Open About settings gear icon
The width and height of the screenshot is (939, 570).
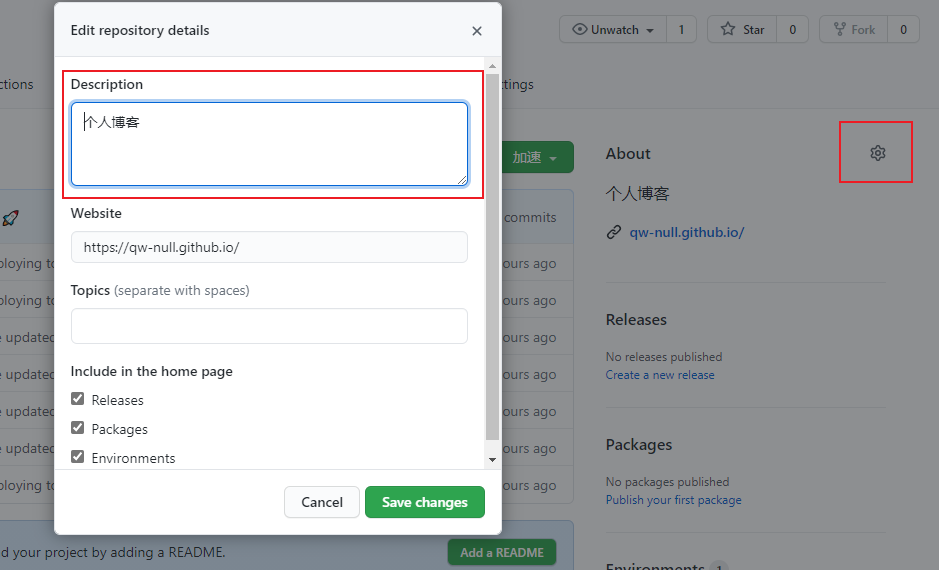(877, 153)
